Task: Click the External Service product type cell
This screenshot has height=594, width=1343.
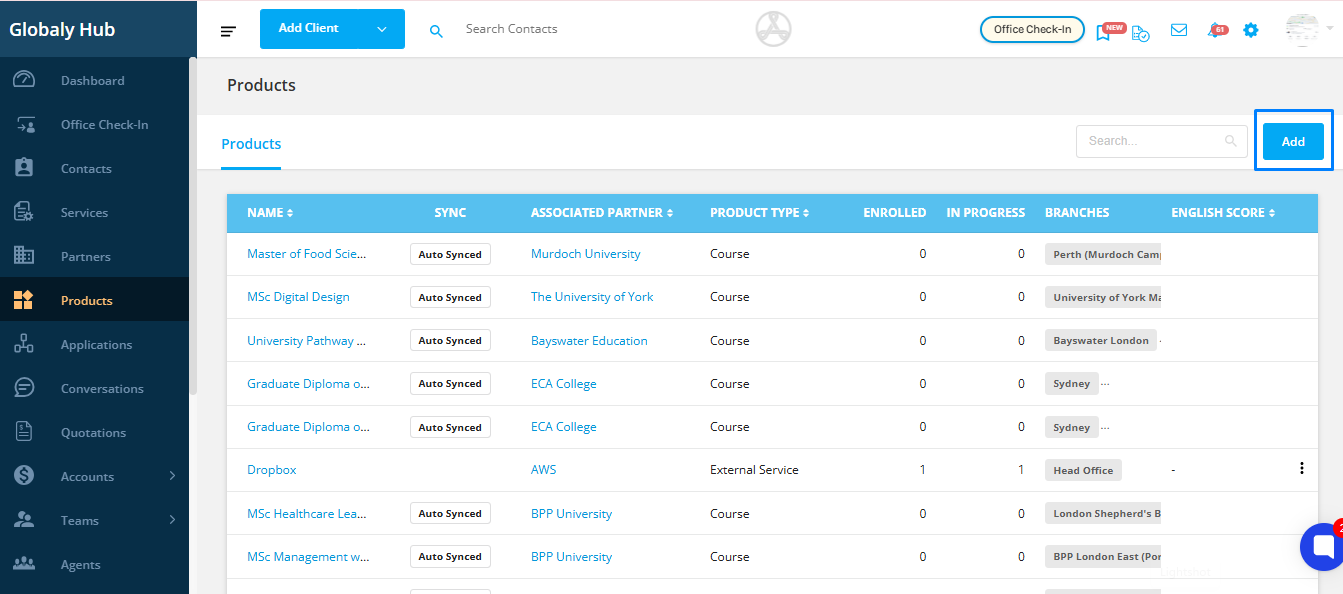Action: (x=754, y=470)
